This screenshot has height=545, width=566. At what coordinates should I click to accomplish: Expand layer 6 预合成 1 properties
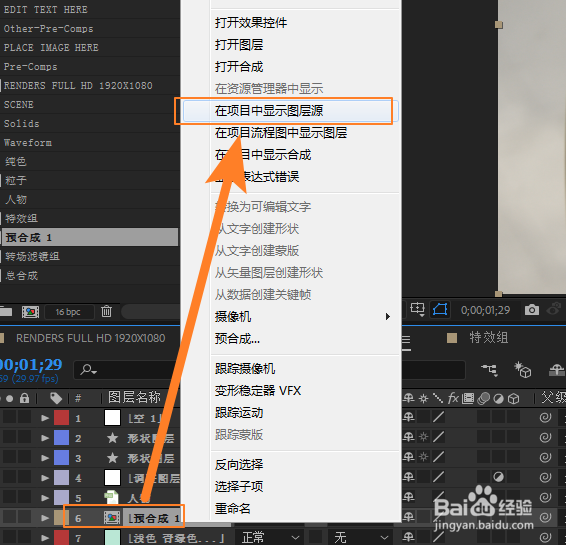pos(45,518)
